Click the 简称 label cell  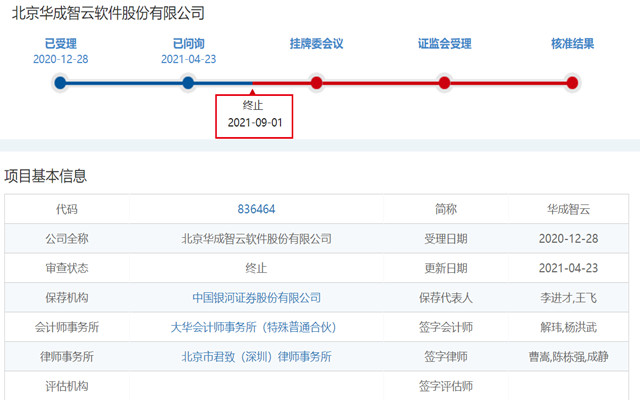tap(446, 209)
